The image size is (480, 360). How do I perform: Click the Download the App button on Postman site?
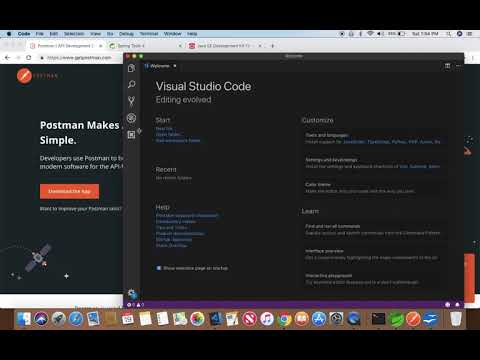69,191
